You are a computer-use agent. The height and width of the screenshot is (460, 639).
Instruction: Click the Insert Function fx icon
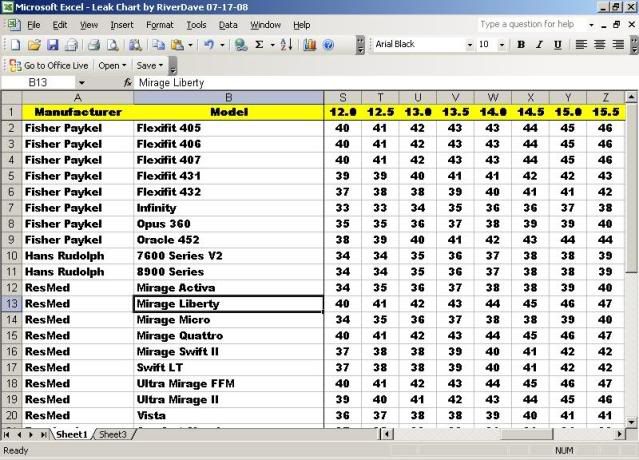(x=128, y=83)
